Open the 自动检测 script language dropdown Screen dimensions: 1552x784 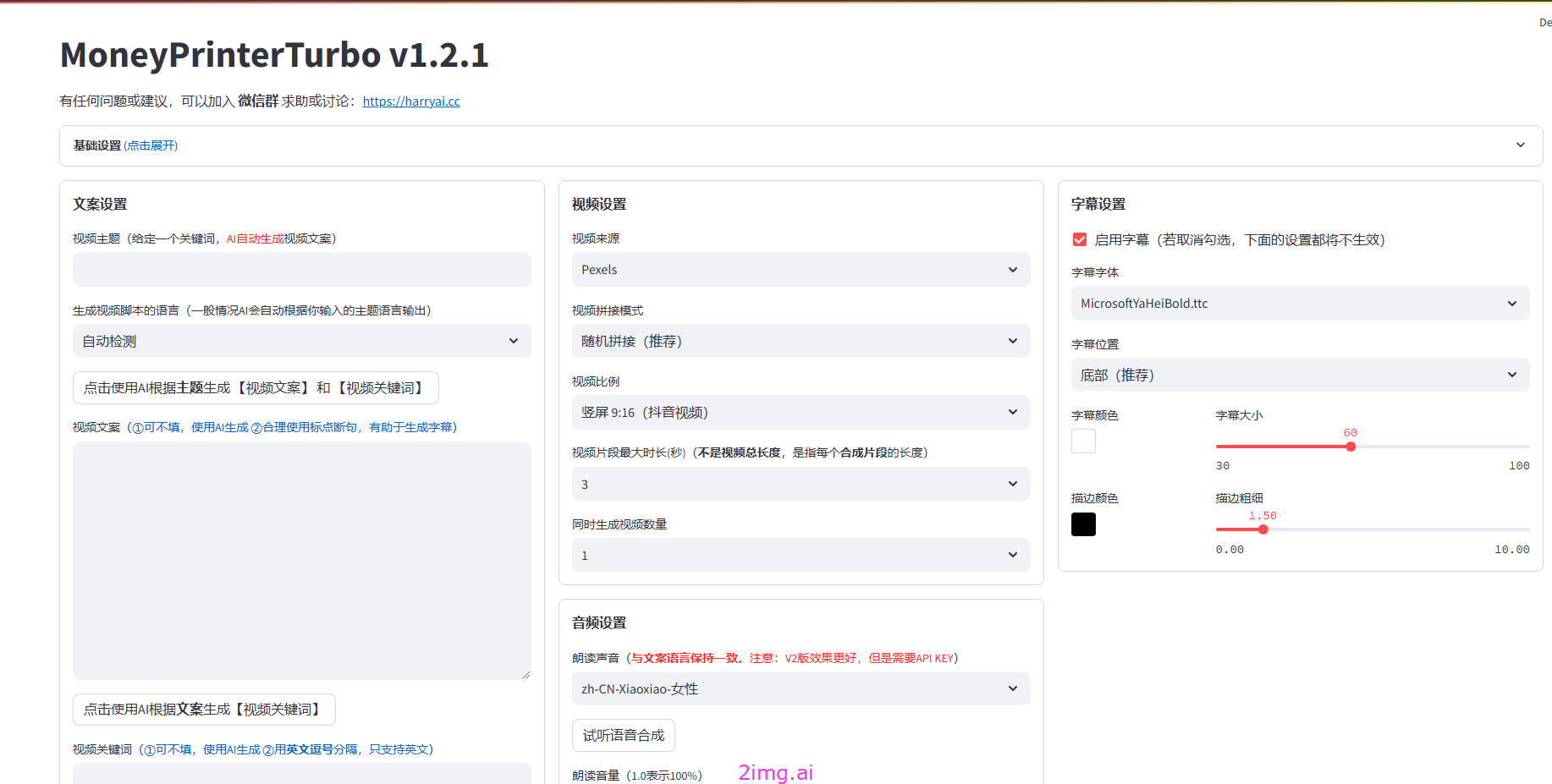point(302,341)
